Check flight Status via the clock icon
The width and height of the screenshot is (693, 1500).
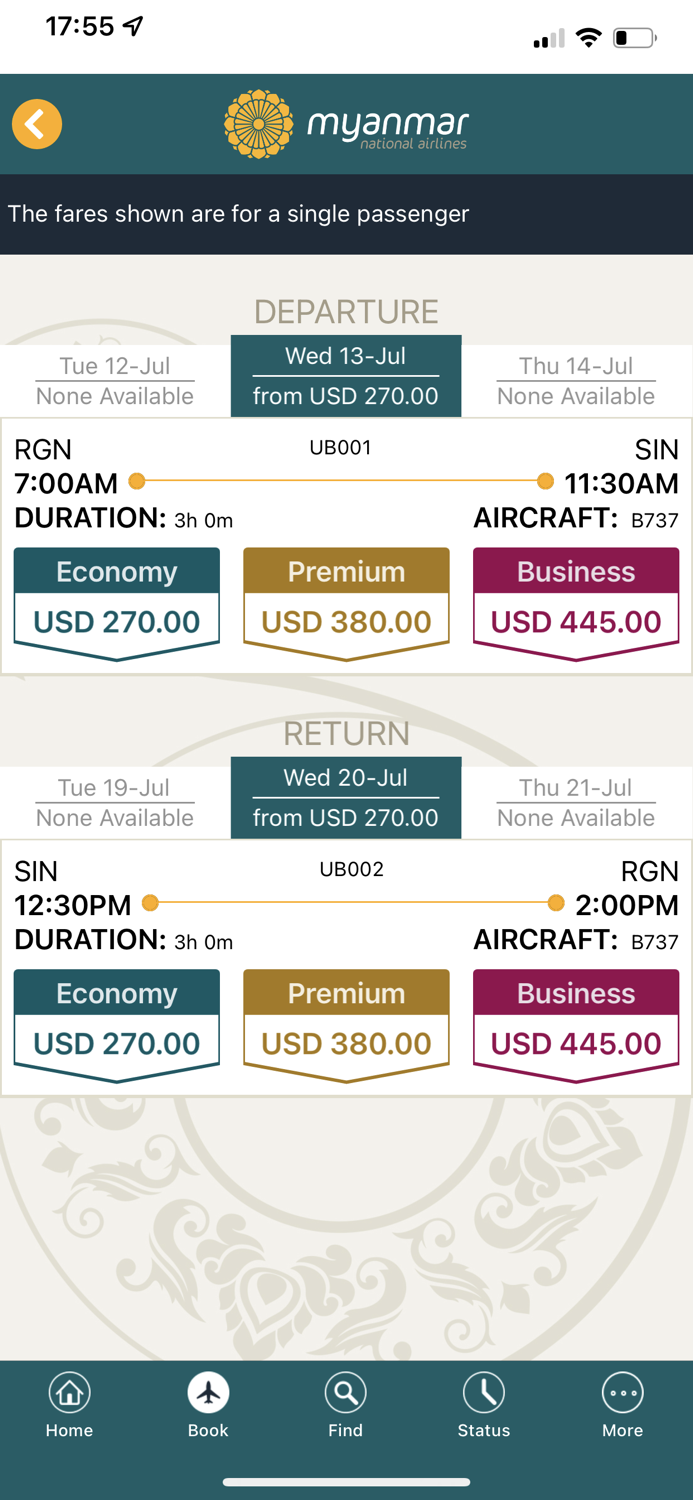pos(484,1391)
